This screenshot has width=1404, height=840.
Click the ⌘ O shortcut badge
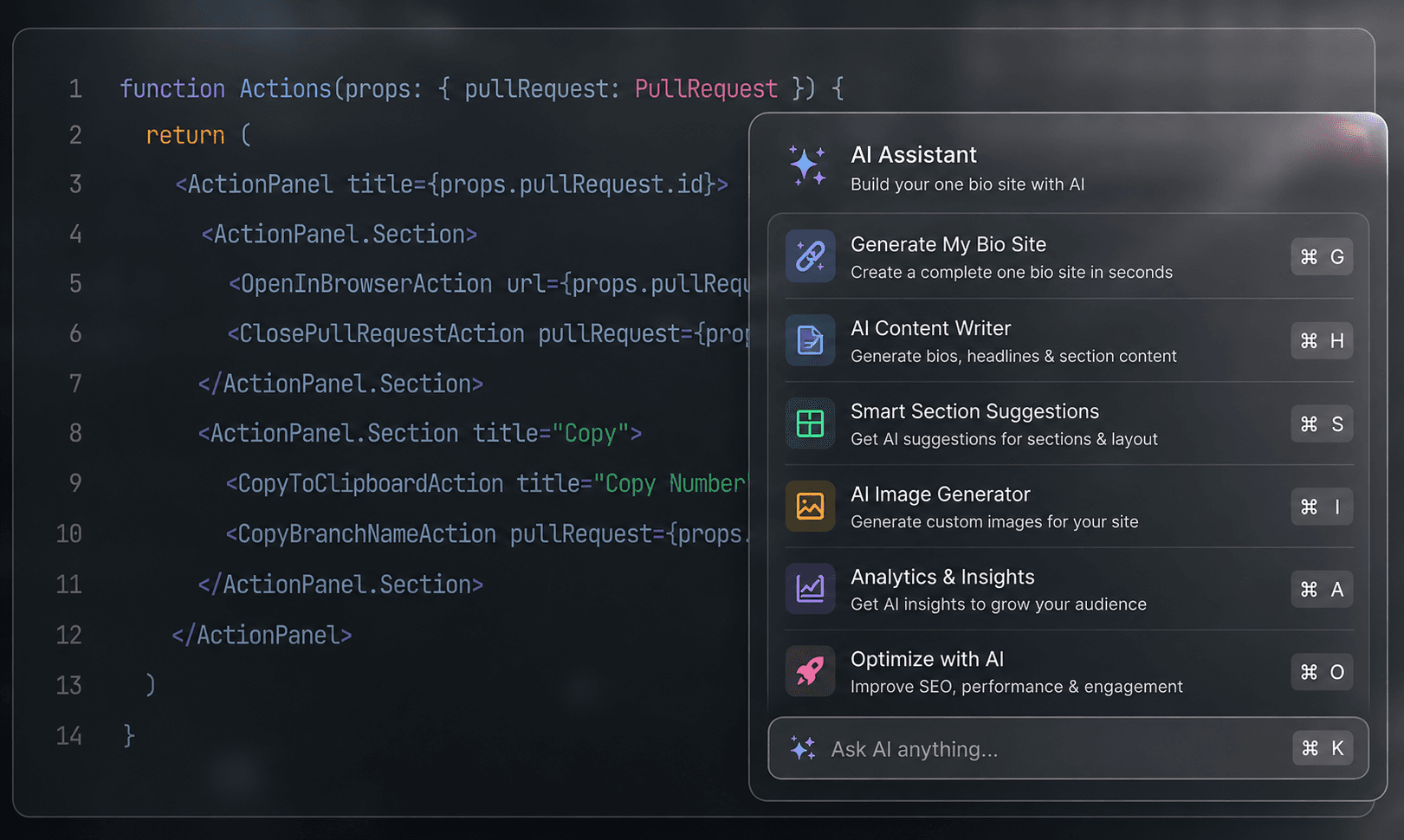pyautogui.click(x=1322, y=672)
